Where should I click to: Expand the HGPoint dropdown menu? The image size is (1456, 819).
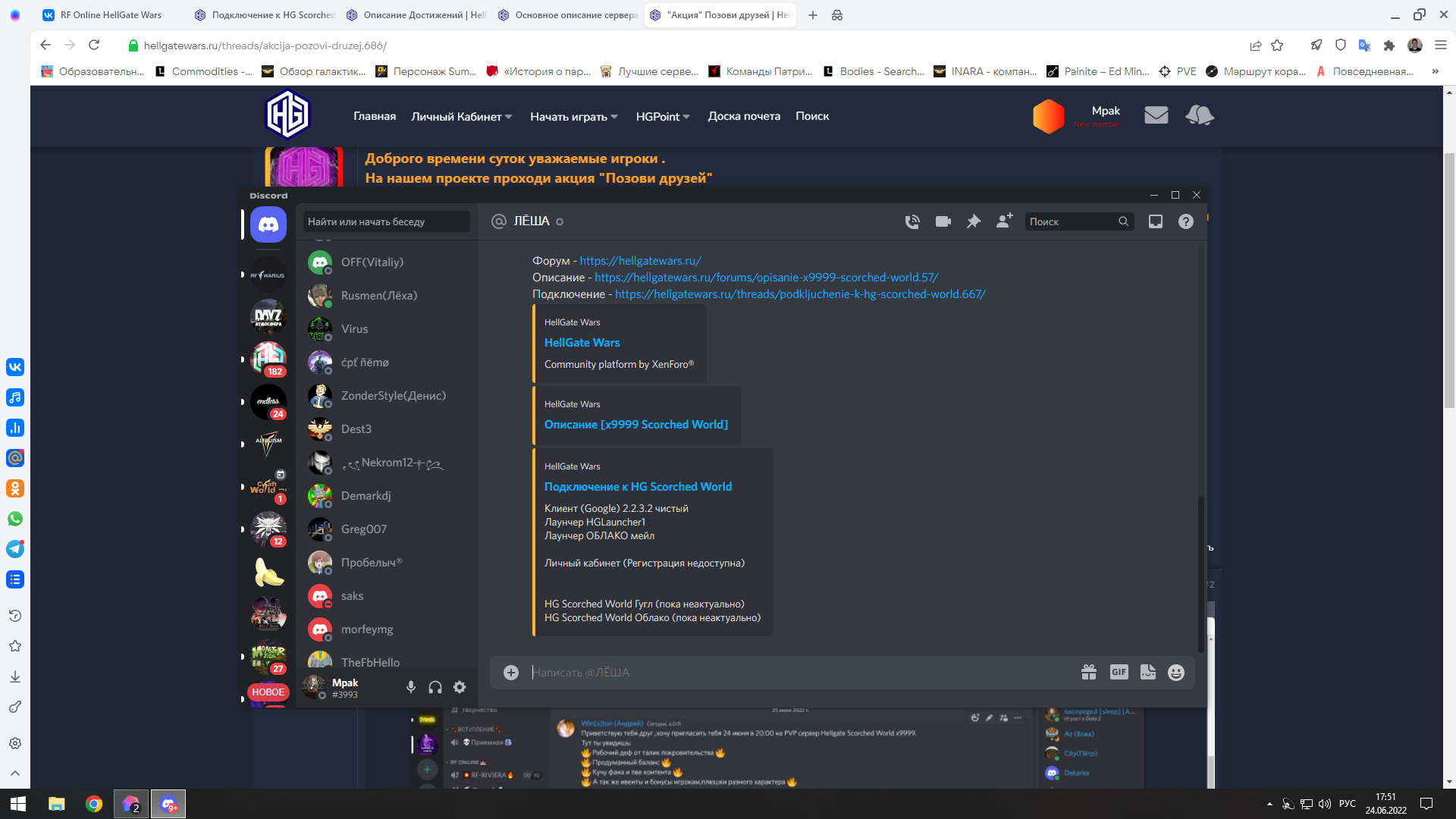pos(663,117)
